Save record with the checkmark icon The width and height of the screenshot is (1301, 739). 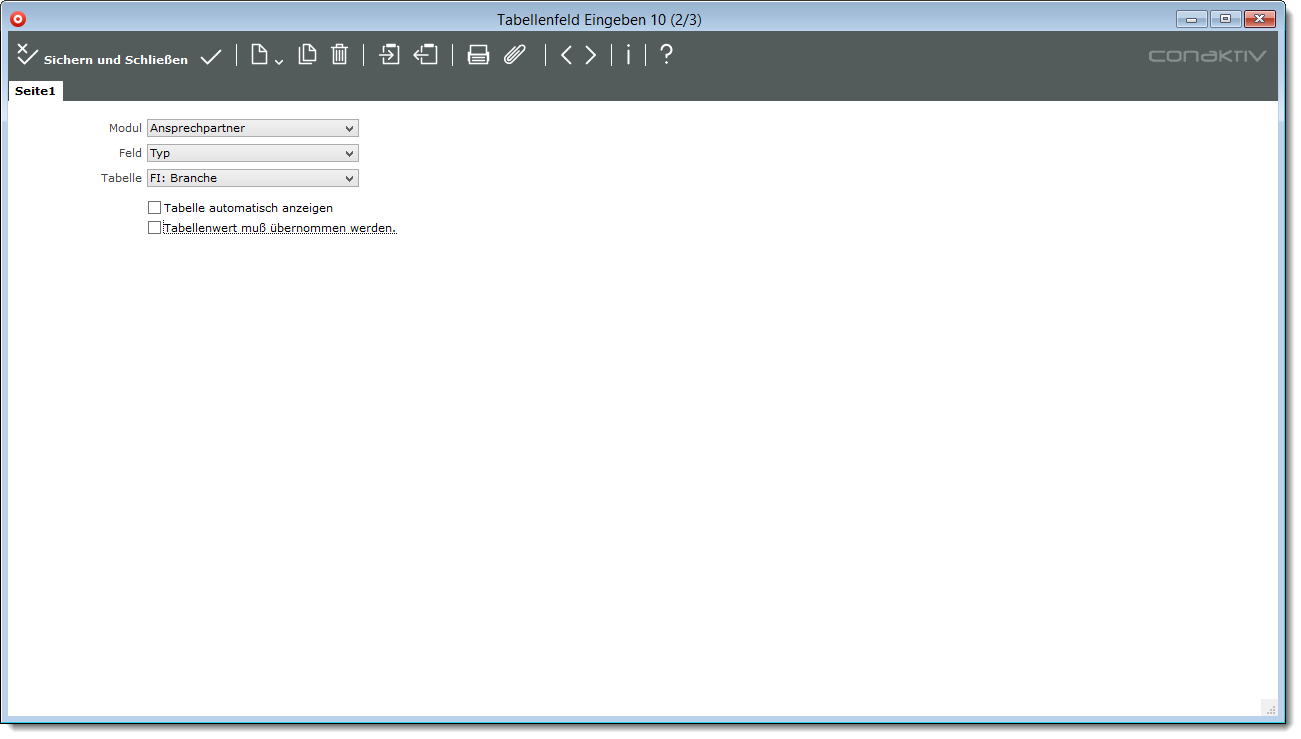pyautogui.click(x=210, y=57)
